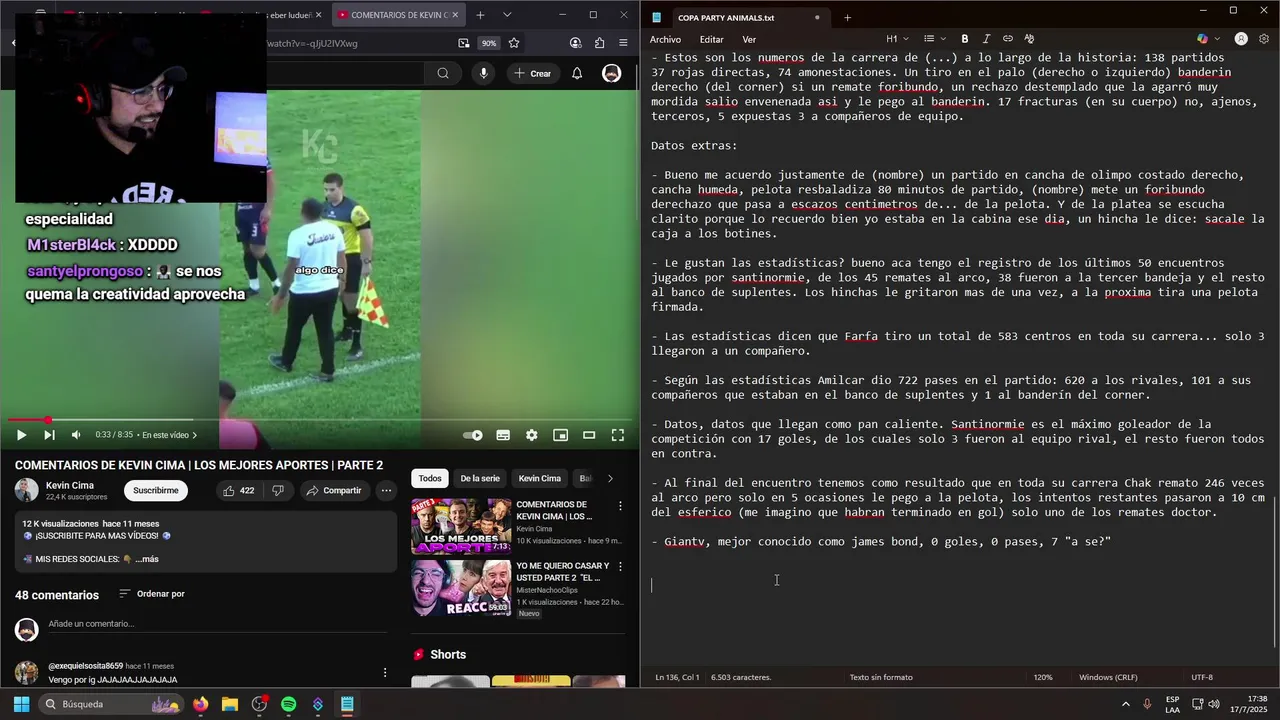Change the 120% zoom in status bar
The image size is (1280, 720).
click(x=1043, y=677)
